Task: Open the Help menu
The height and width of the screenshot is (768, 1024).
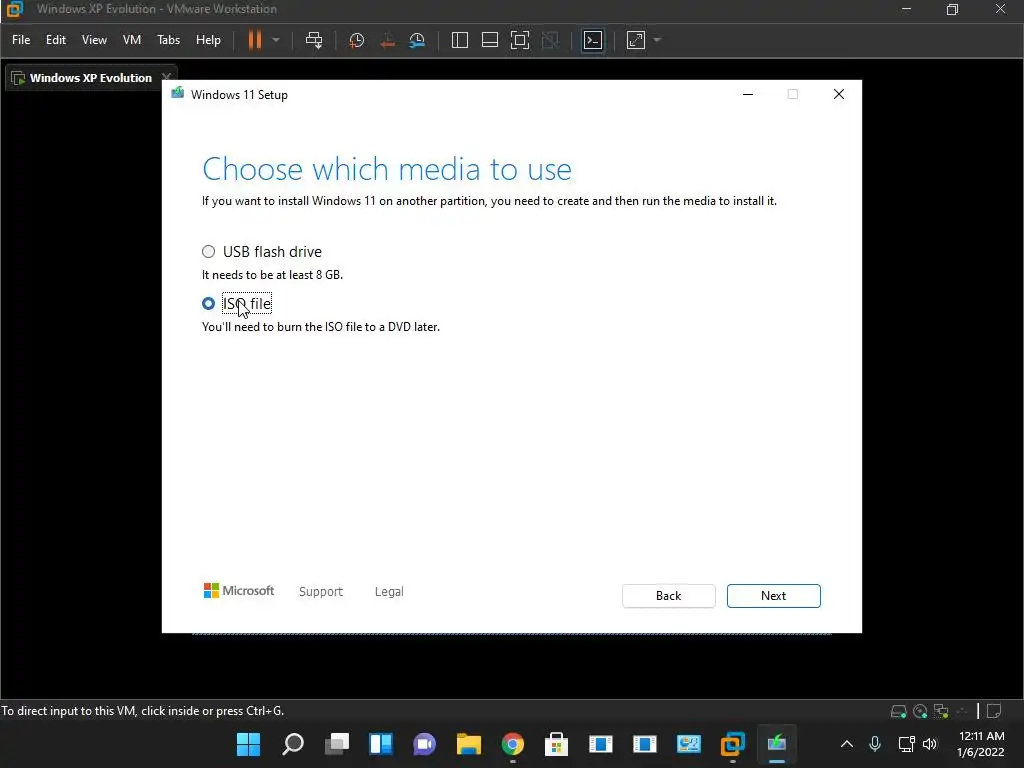Action: tap(208, 40)
